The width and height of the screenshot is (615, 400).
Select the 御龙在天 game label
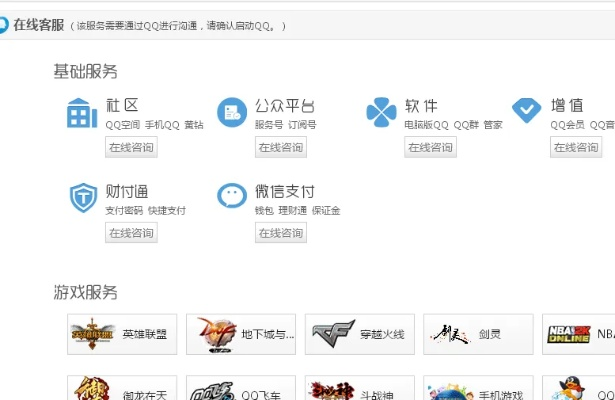point(145,395)
